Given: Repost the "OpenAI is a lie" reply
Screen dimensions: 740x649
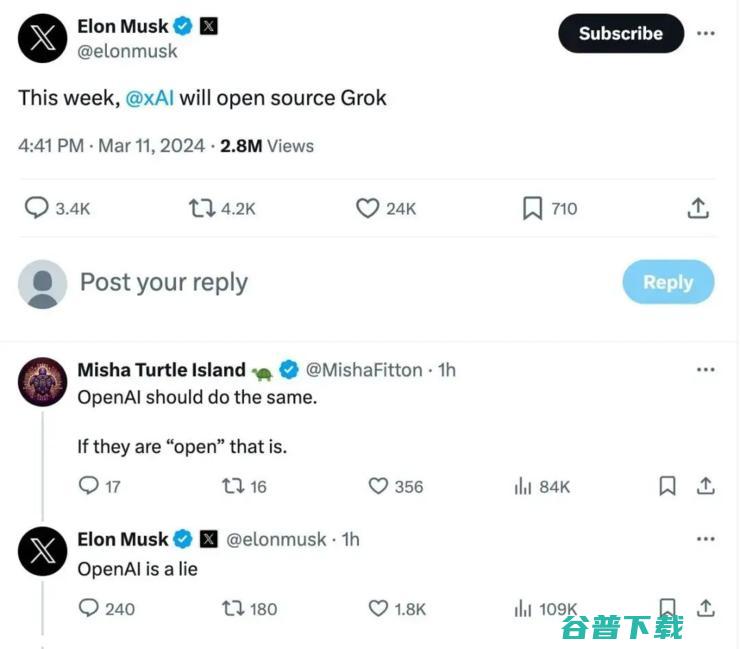Looking at the screenshot, I should coord(230,608).
